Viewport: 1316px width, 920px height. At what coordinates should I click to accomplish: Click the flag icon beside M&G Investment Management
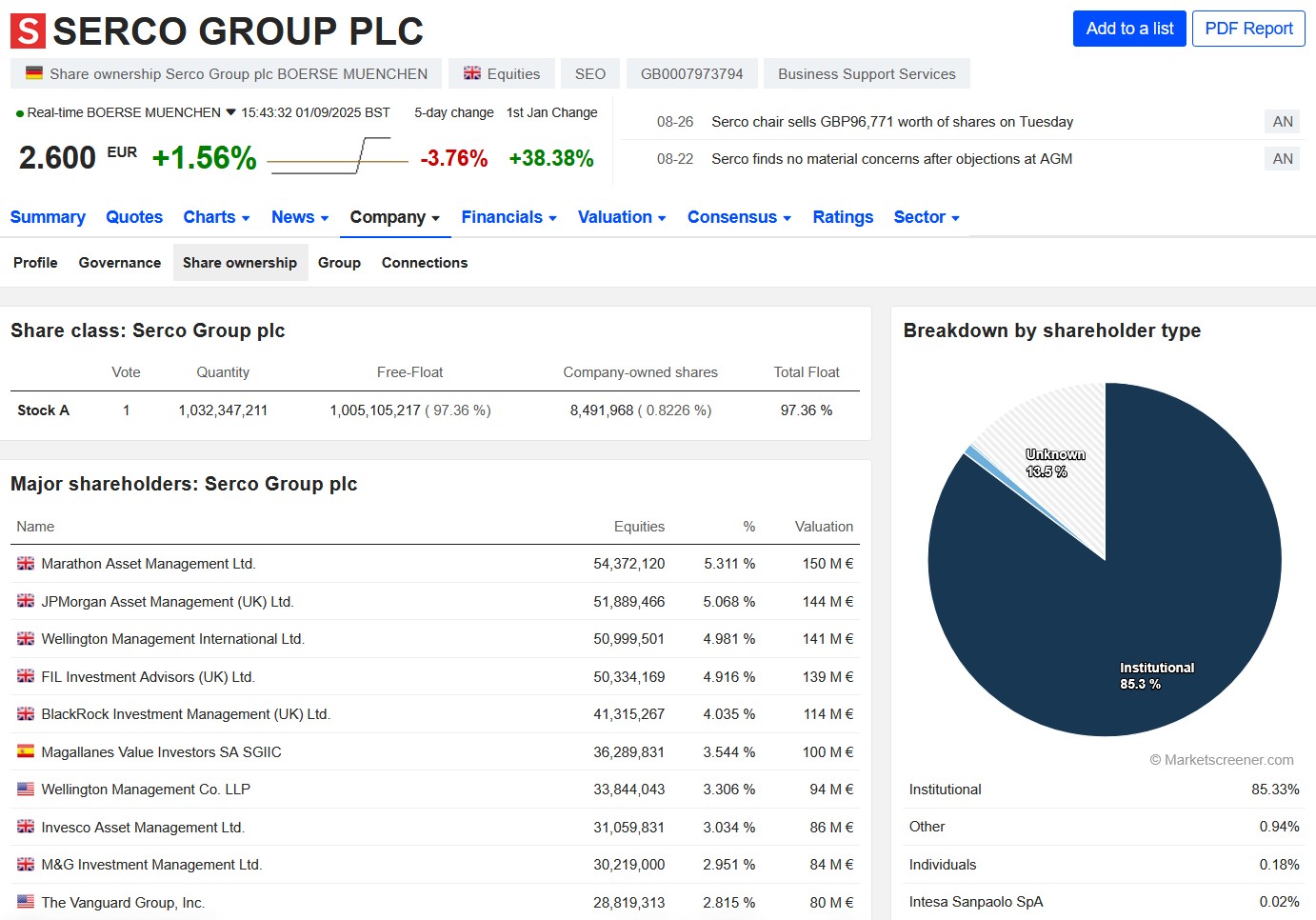tap(26, 865)
